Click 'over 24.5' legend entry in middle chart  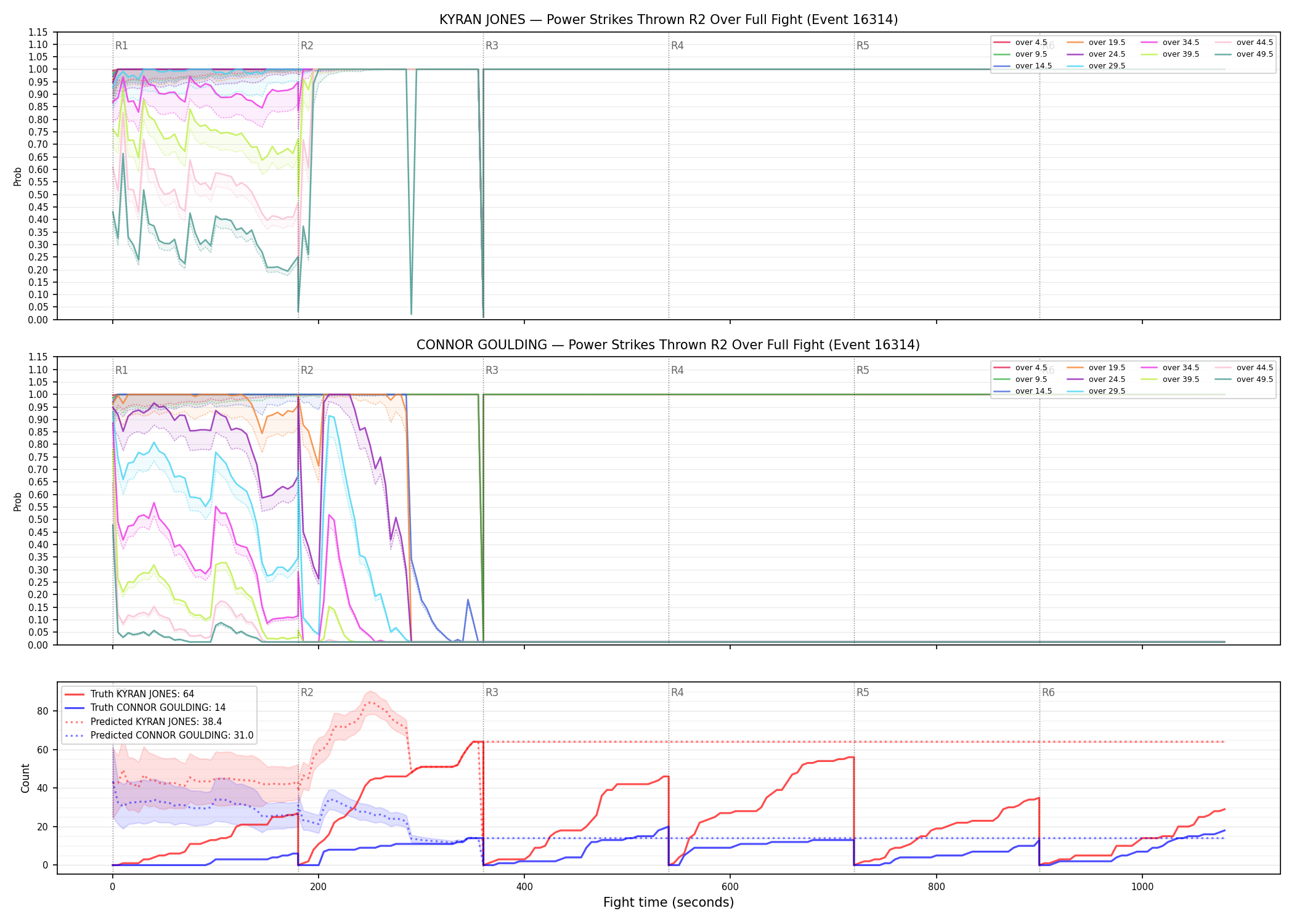point(1096,379)
